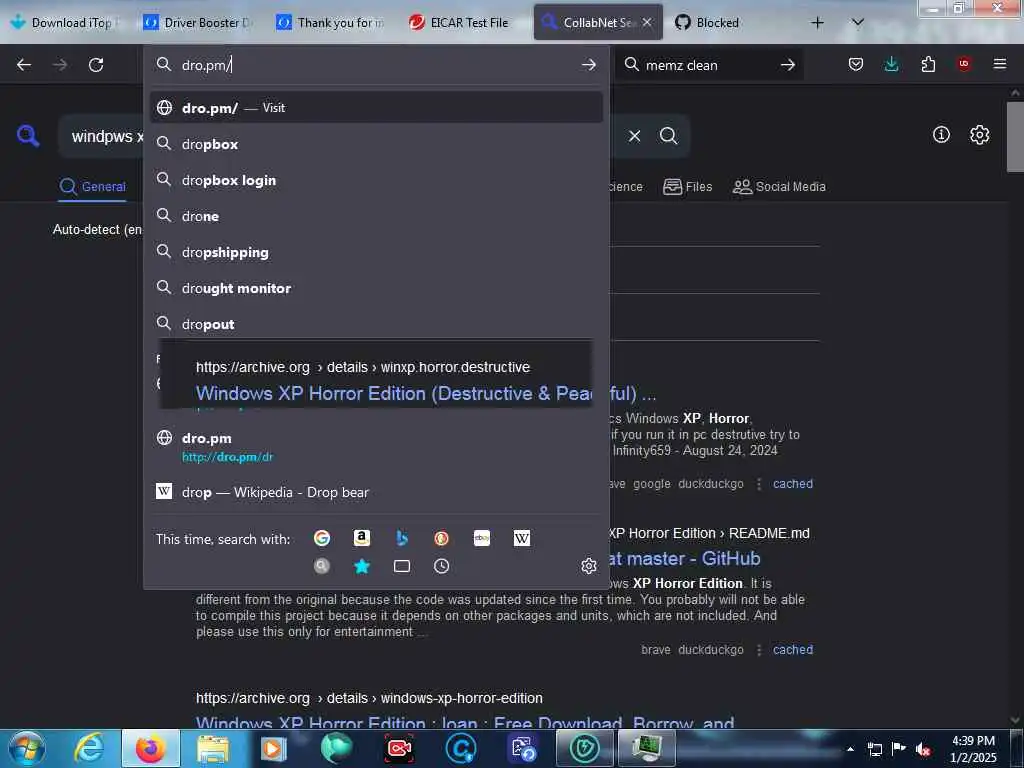
Task: Select the Social Media search category
Action: (x=779, y=187)
